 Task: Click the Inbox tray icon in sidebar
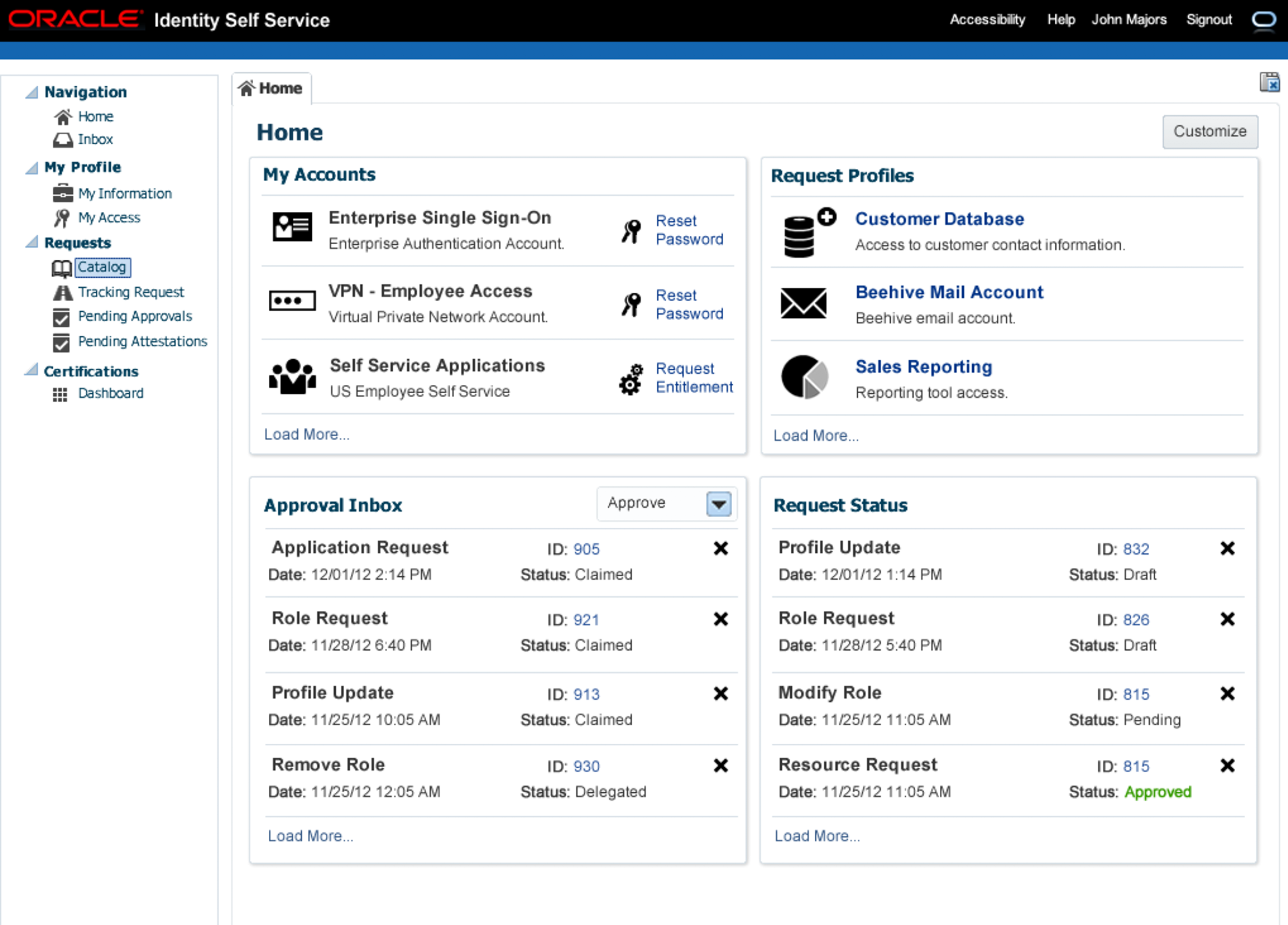click(x=63, y=140)
